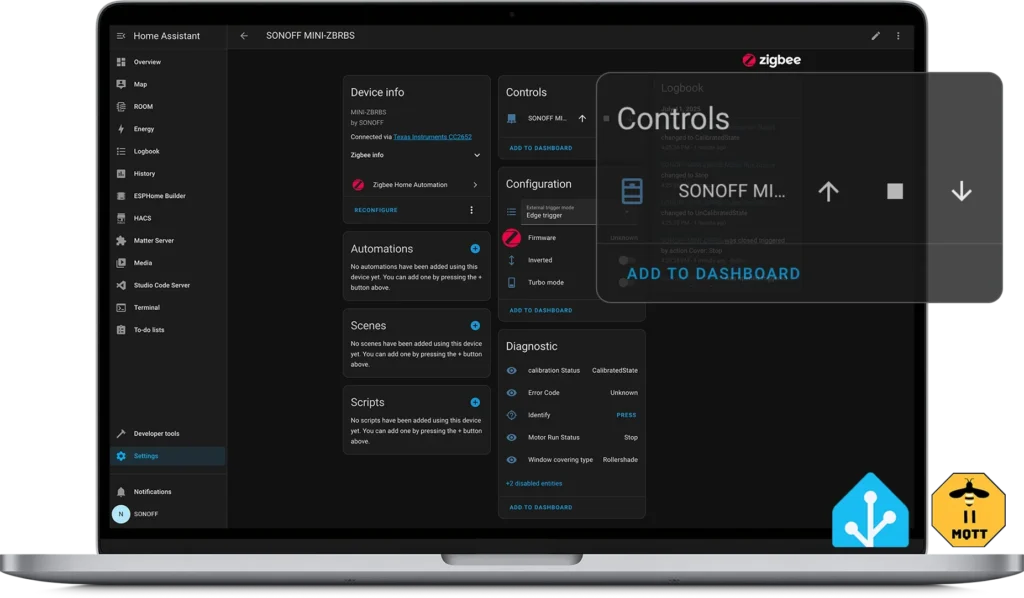Click the eye icon for Error Code

pyautogui.click(x=511, y=393)
